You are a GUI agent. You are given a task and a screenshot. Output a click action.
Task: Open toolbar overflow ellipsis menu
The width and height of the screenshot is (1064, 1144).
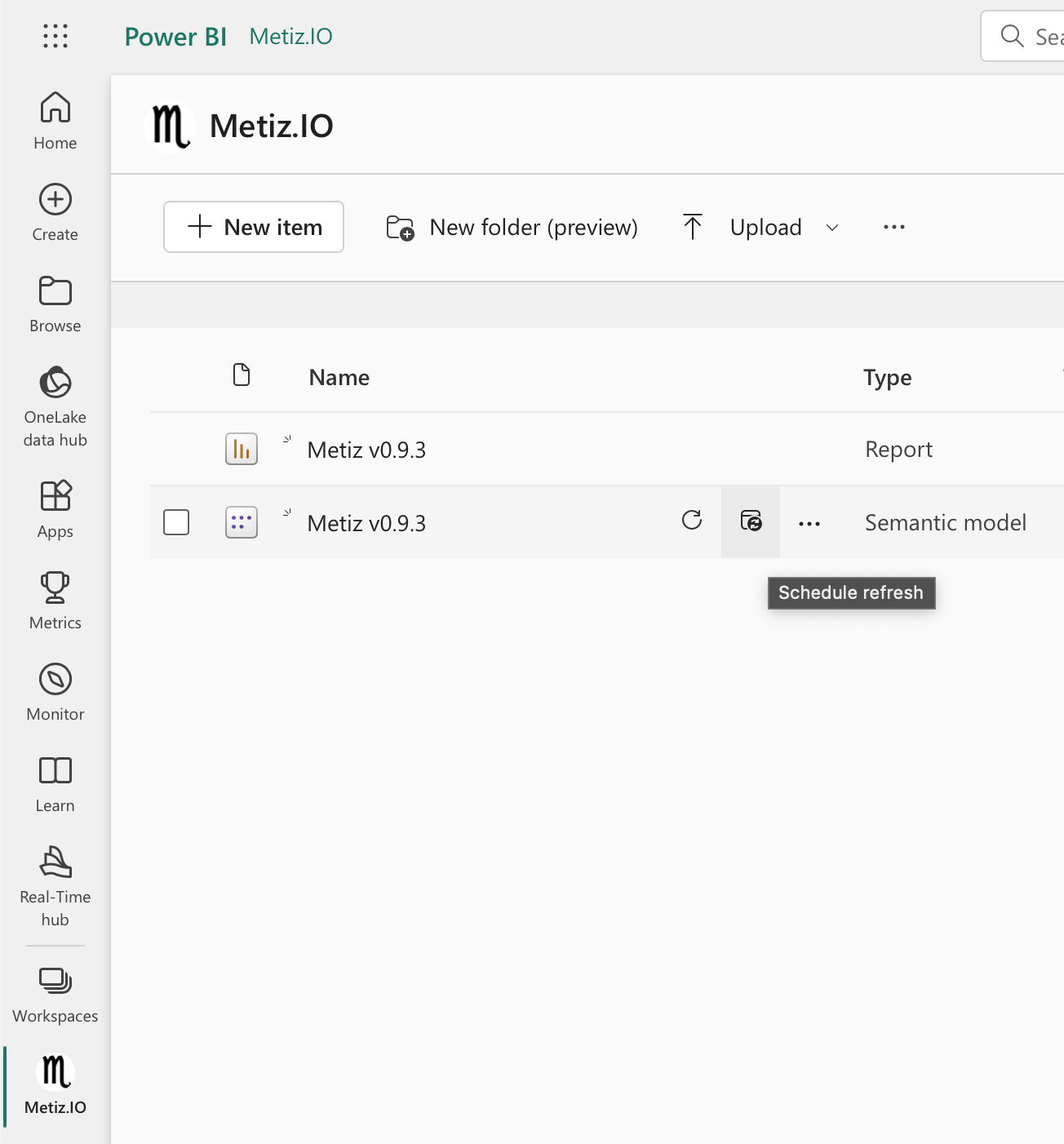pos(894,227)
